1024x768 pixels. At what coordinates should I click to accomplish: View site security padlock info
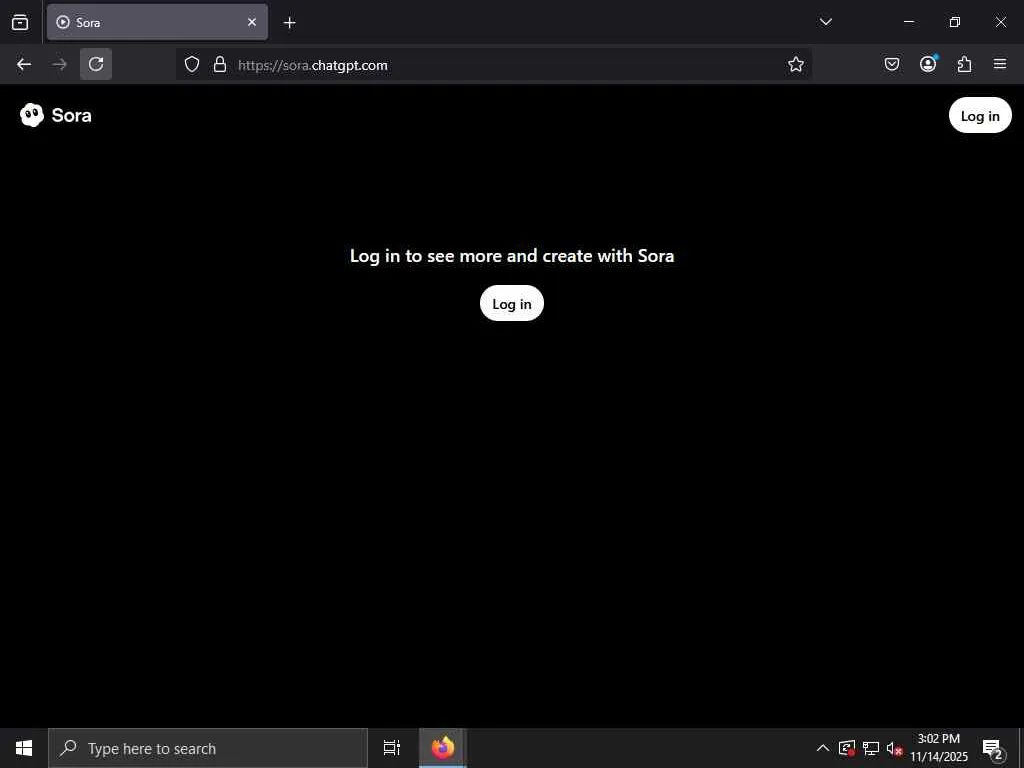pos(220,64)
